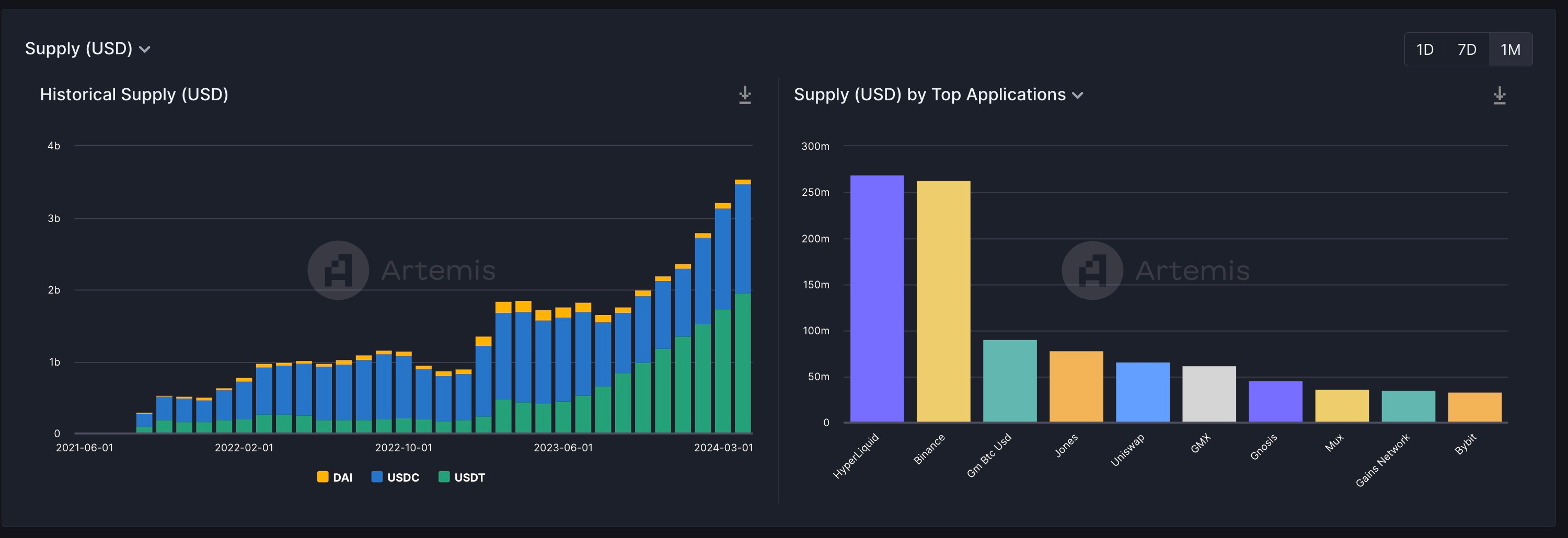1568x538 pixels.
Task: Select the Gm Btc Usd bar
Action: pyautogui.click(x=1009, y=381)
